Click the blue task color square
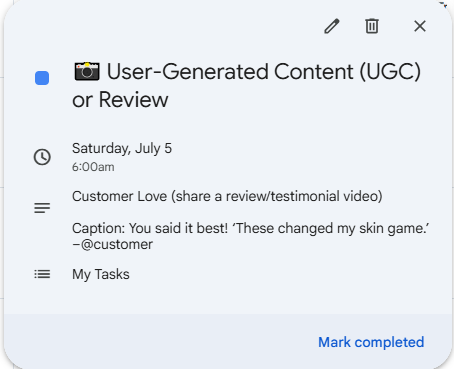 pyautogui.click(x=42, y=78)
